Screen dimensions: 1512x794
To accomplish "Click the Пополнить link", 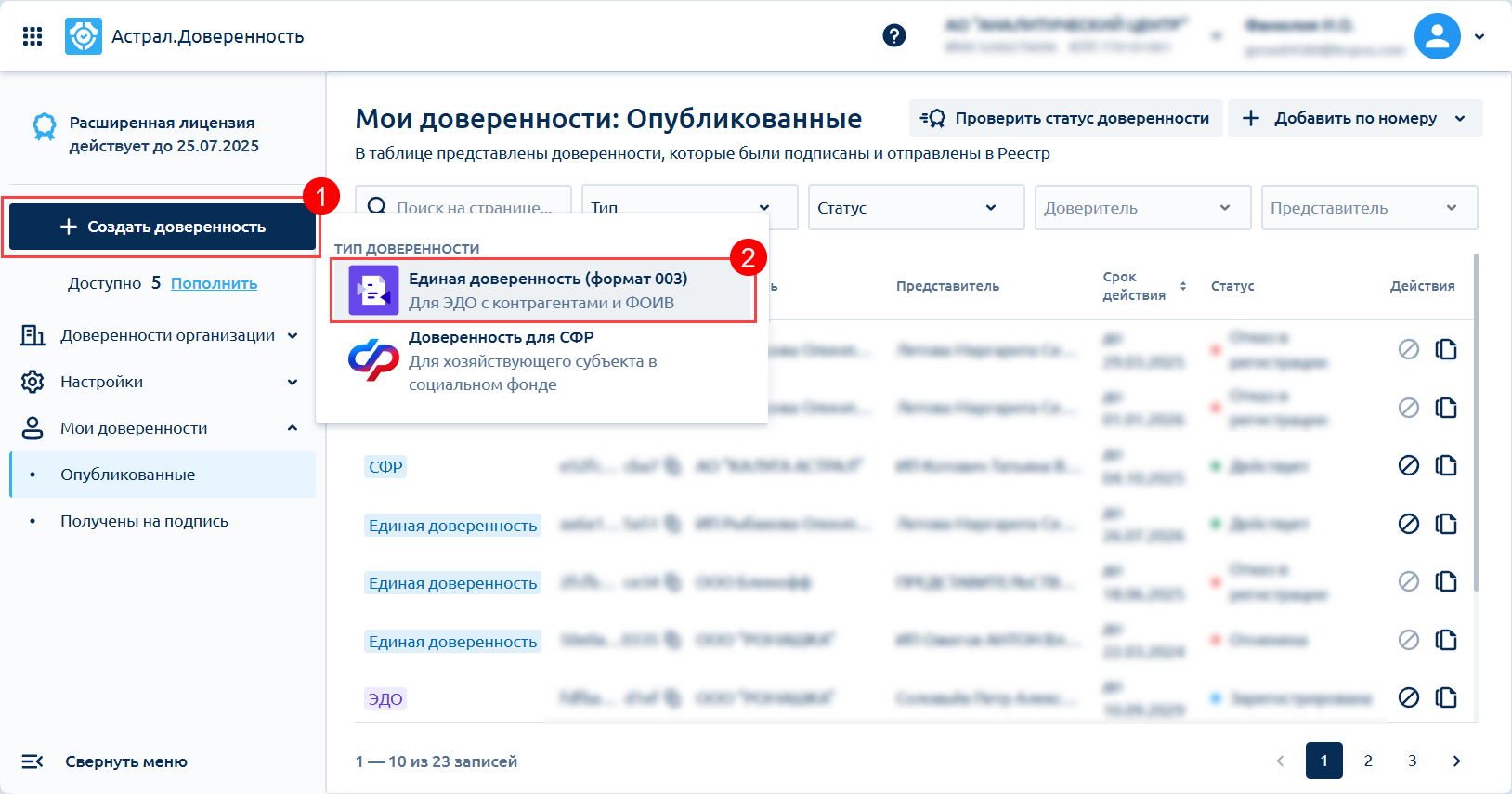I will (214, 283).
